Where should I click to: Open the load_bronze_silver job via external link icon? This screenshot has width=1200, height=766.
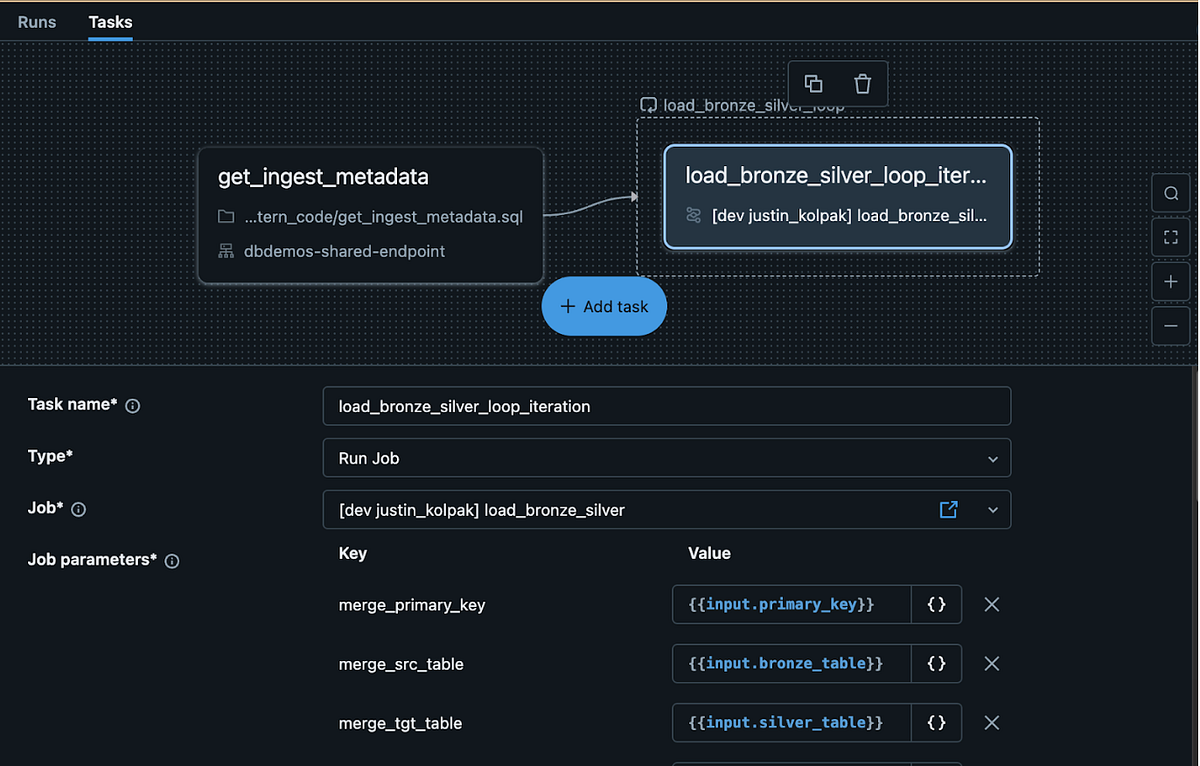948,509
